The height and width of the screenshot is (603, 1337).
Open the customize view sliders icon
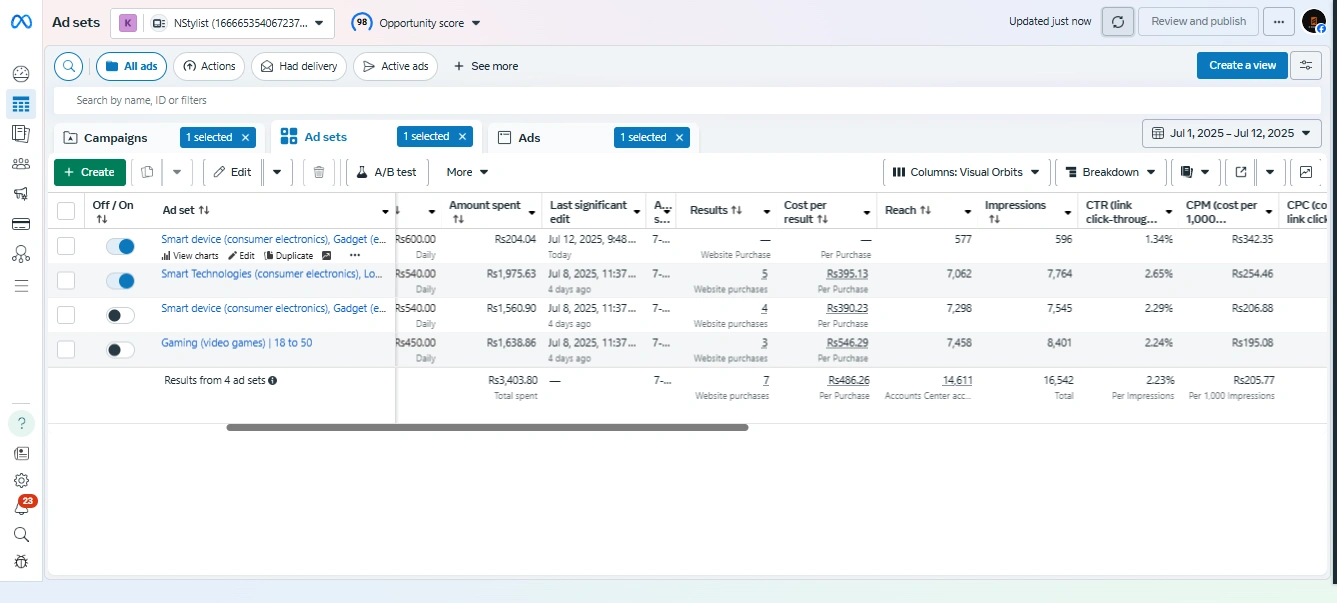pyautogui.click(x=1305, y=65)
